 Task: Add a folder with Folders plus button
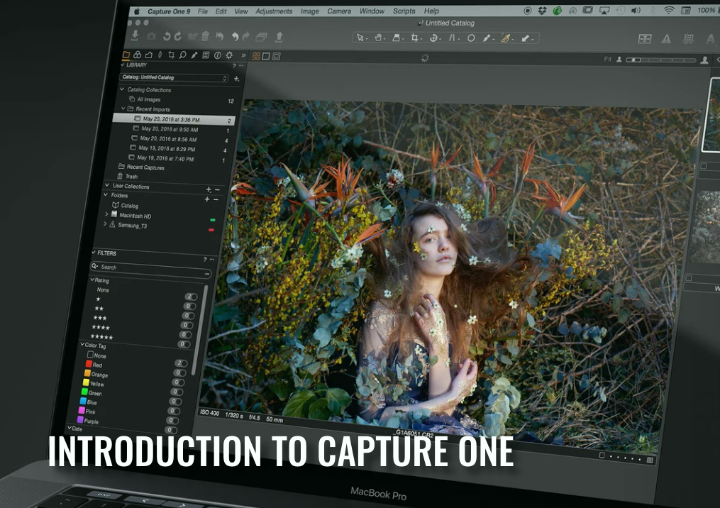(207, 199)
